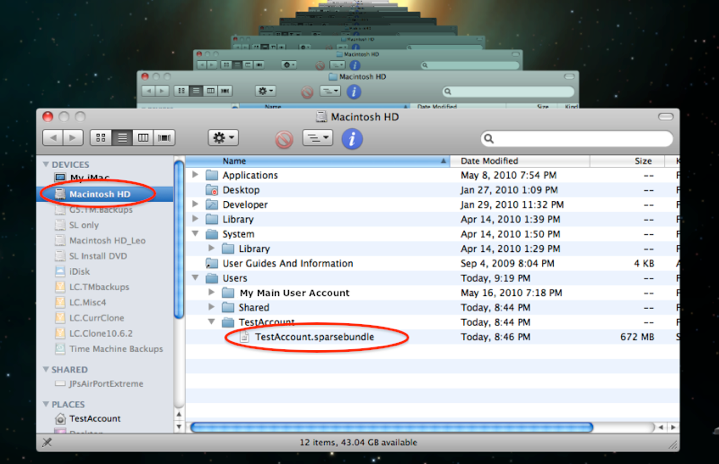Expand the Applications folder
Viewport: 719px width, 464px height.
click(x=195, y=175)
